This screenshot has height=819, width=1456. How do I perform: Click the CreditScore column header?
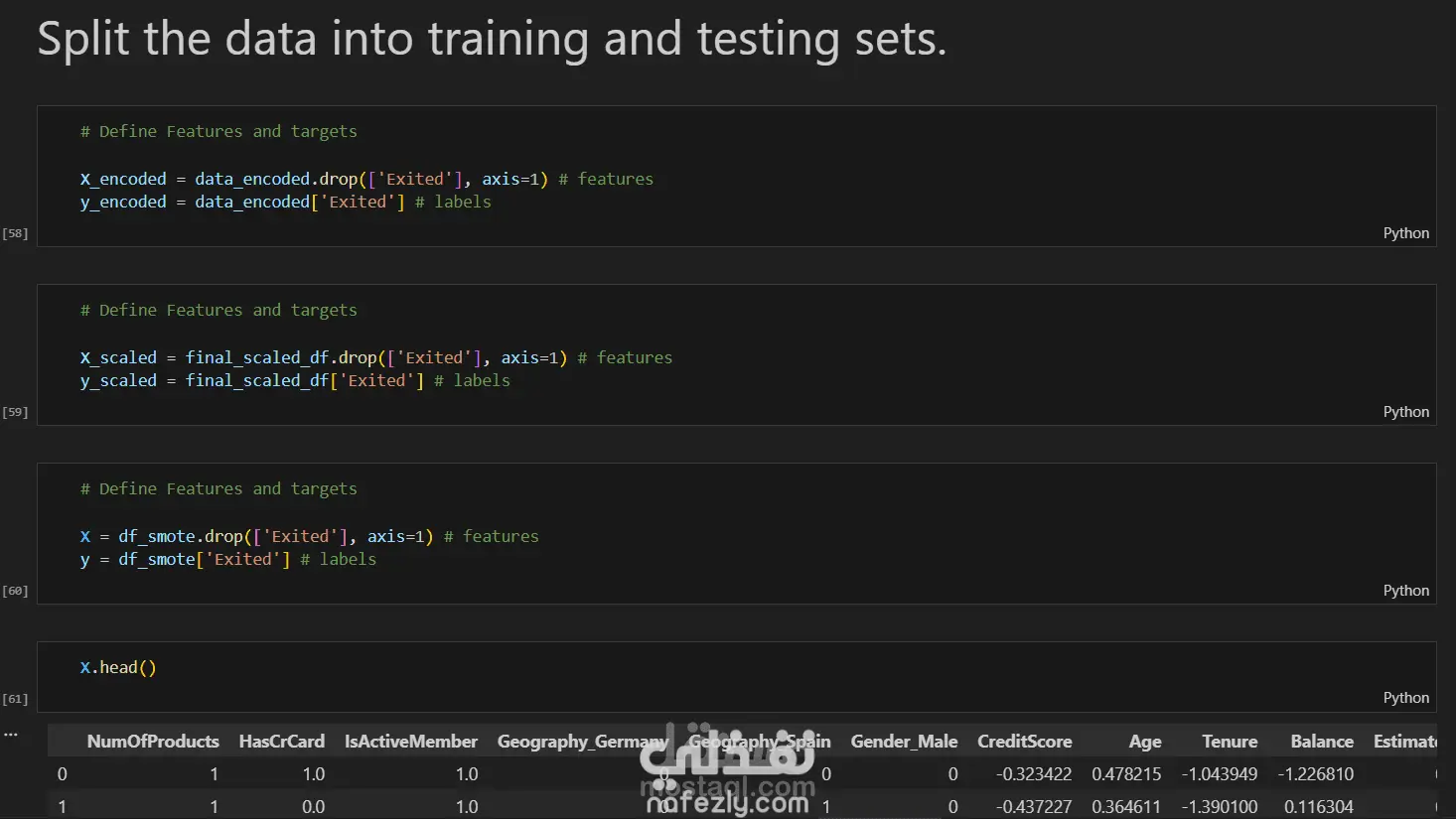coord(1025,742)
